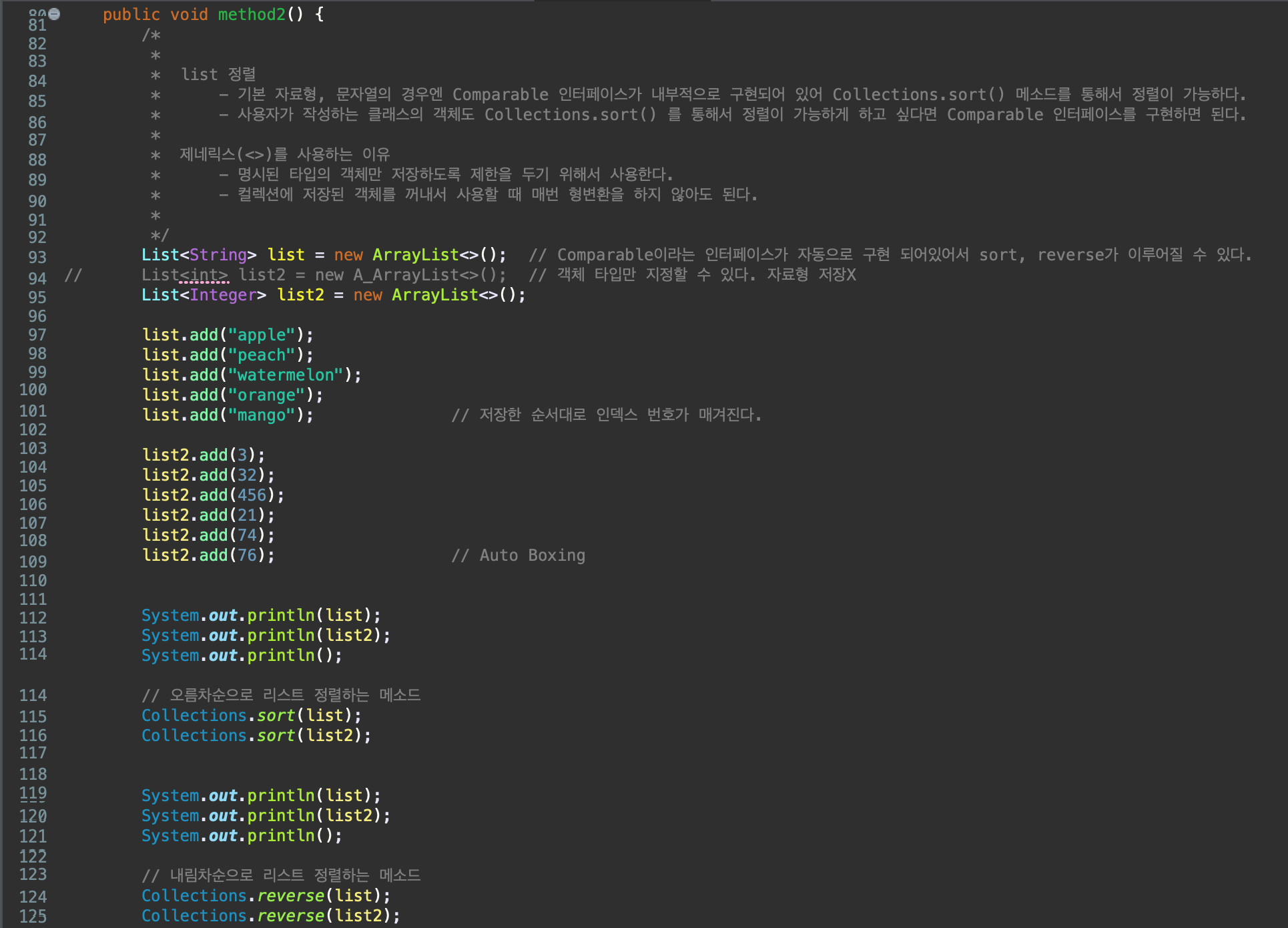
Task: Click the "list 정렬" comment heading
Action: click(218, 75)
